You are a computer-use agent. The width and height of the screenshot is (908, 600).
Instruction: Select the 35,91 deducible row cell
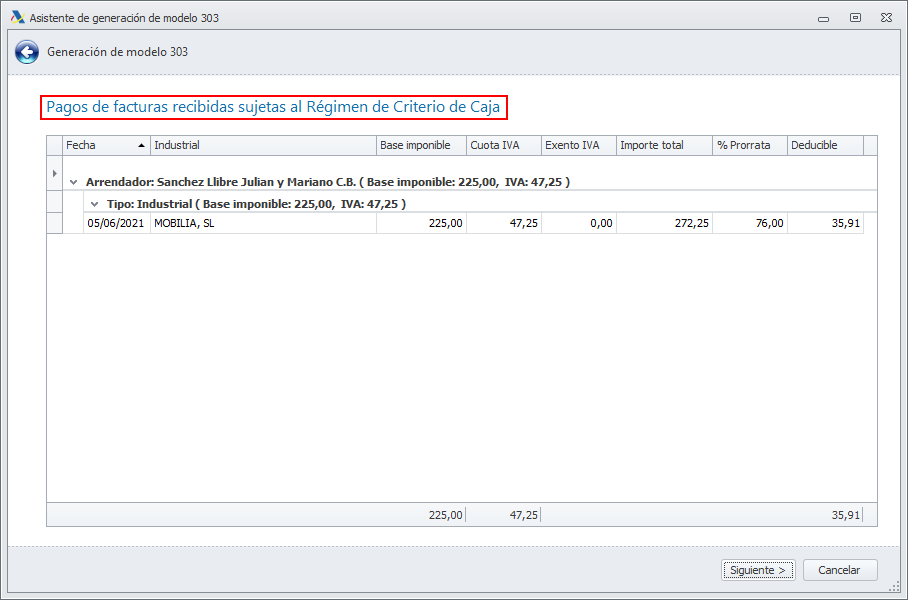[x=825, y=223]
